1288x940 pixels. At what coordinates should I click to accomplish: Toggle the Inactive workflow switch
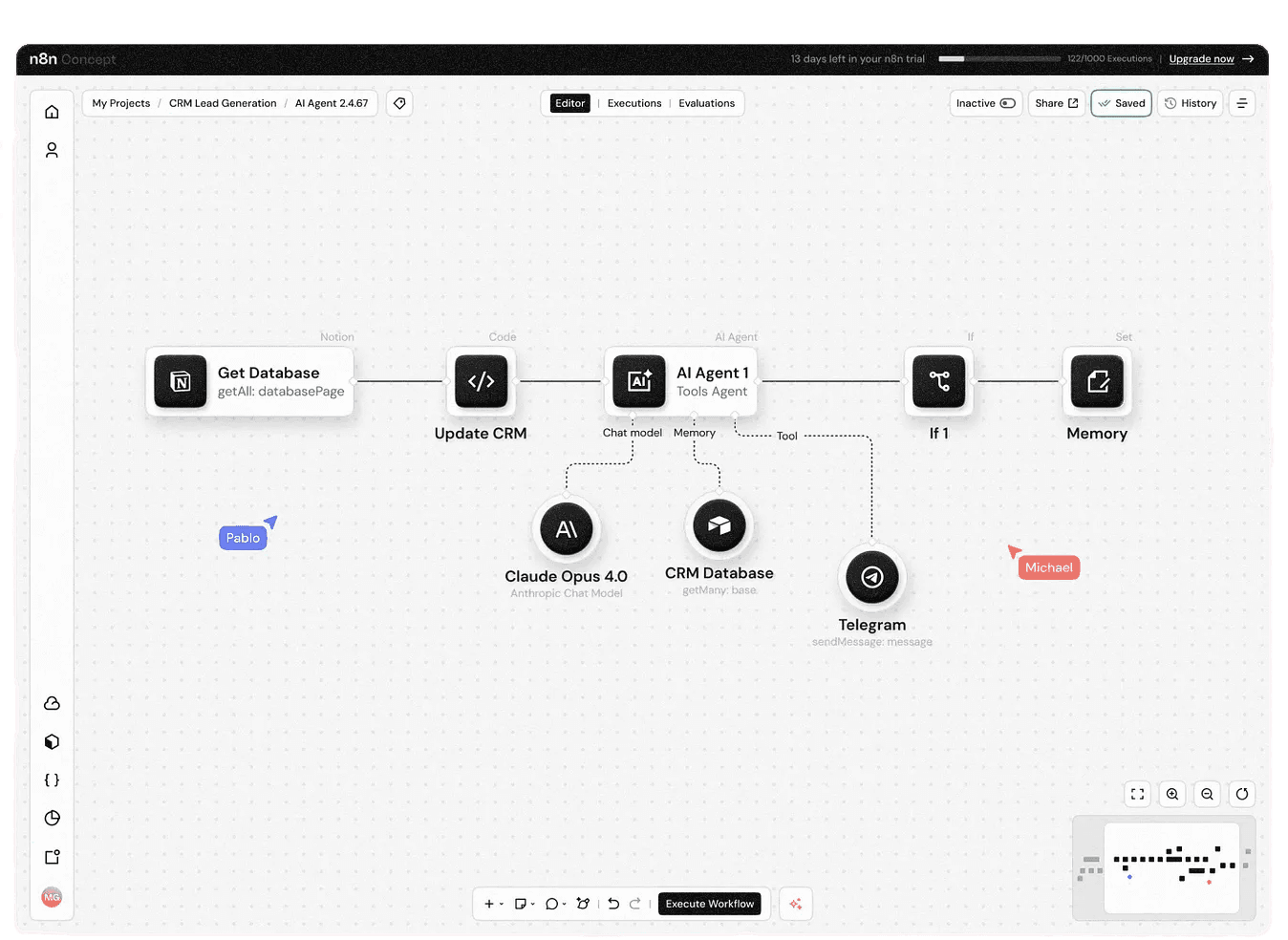point(1007,103)
